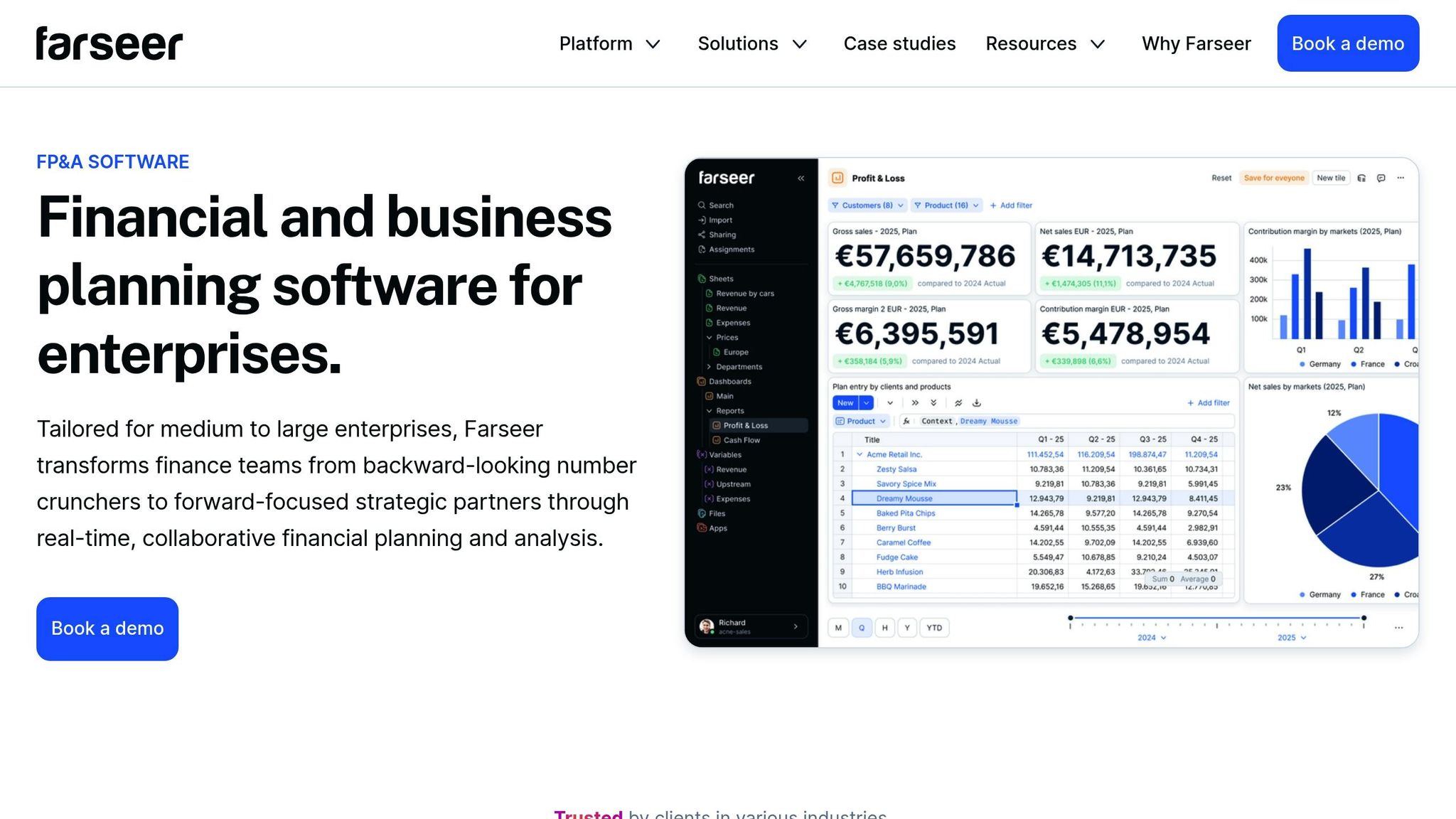Select the Q period toggle
This screenshot has width=1456, height=819.
coord(862,628)
